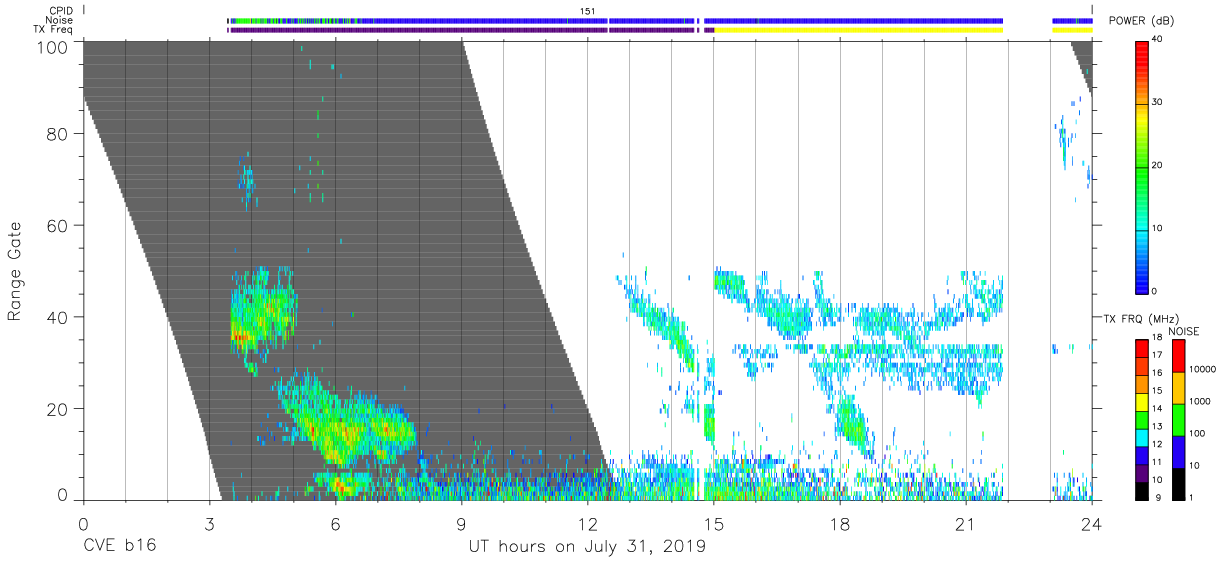Click the noise scale value '10000'
Screen dimensions: 1228x567
click(1203, 369)
